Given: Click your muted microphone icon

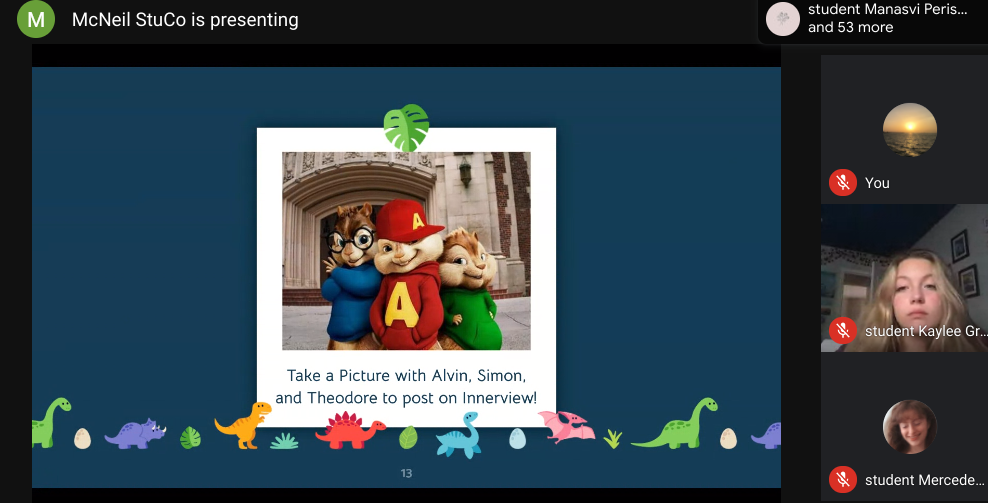Looking at the screenshot, I should (x=842, y=183).
